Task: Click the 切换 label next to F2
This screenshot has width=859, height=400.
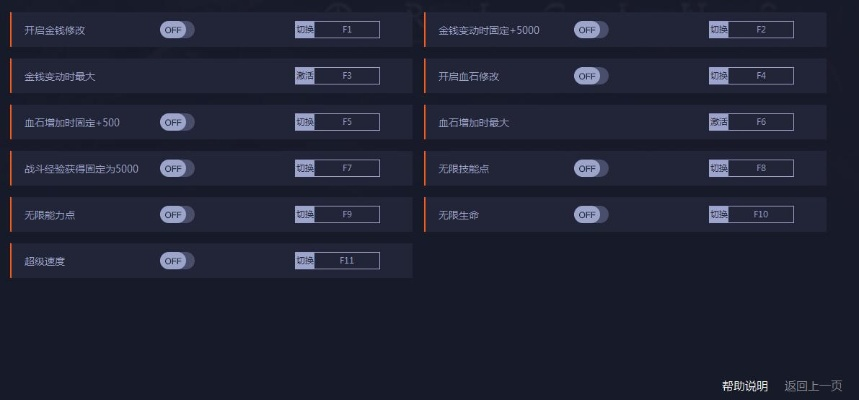Action: tap(719, 30)
